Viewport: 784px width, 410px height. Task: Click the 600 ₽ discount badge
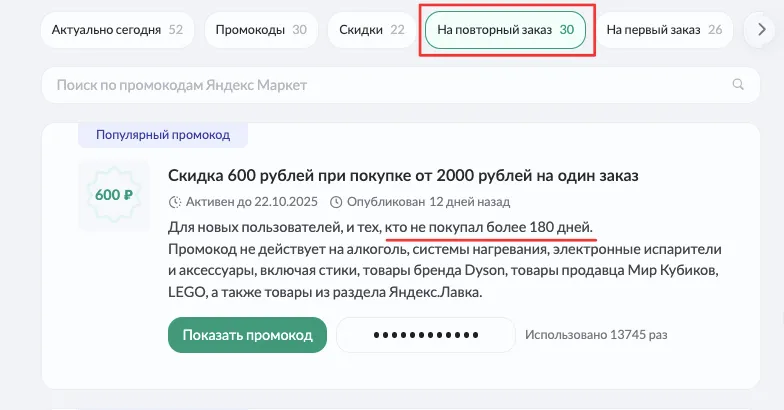113,195
